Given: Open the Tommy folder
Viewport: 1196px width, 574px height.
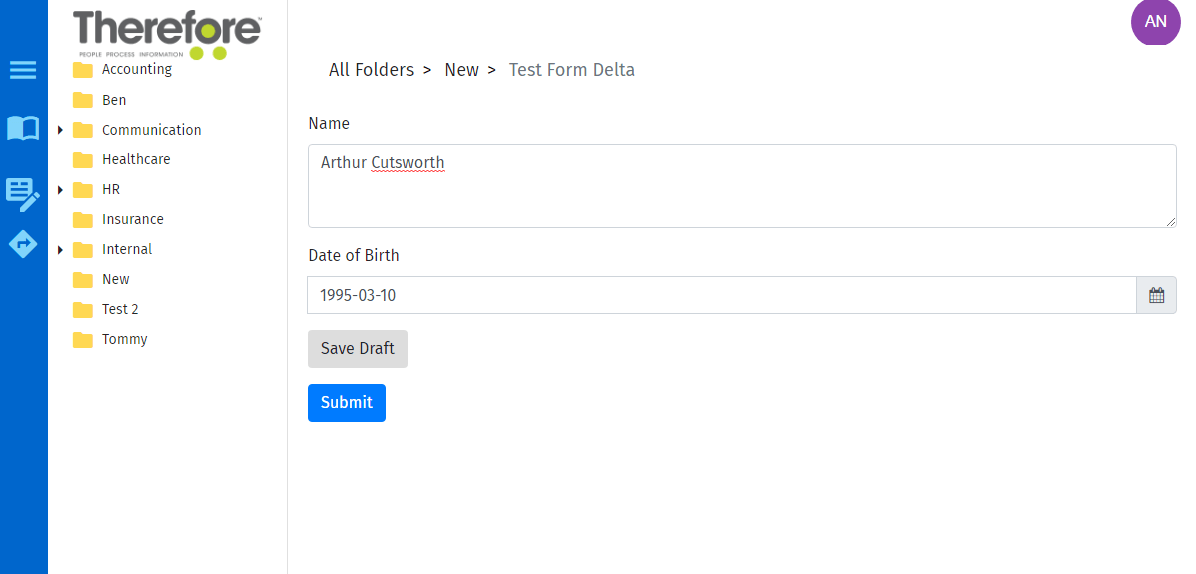Looking at the screenshot, I should coord(124,340).
